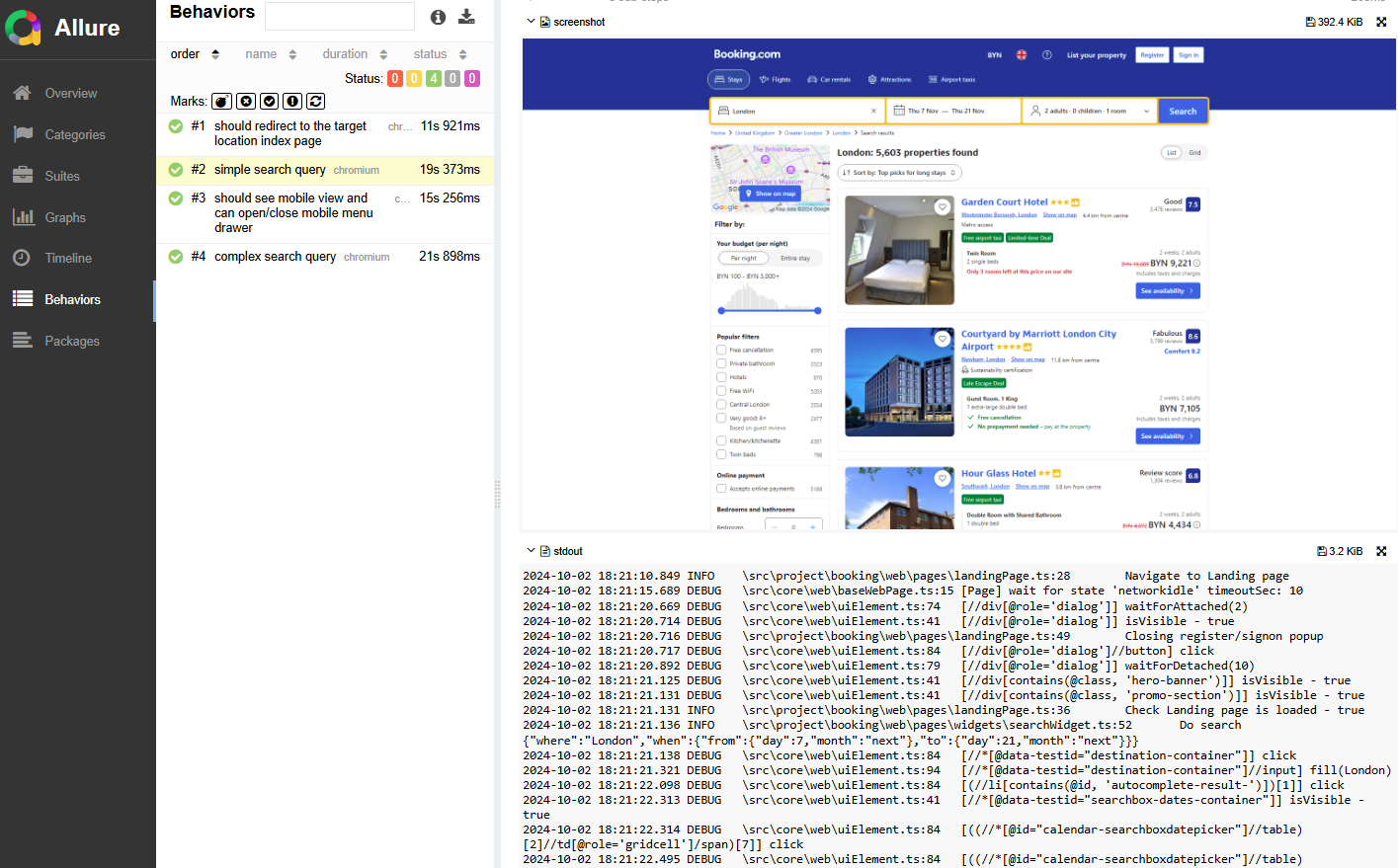
Task: Toggle the gray skipped status filter
Action: coord(452,78)
